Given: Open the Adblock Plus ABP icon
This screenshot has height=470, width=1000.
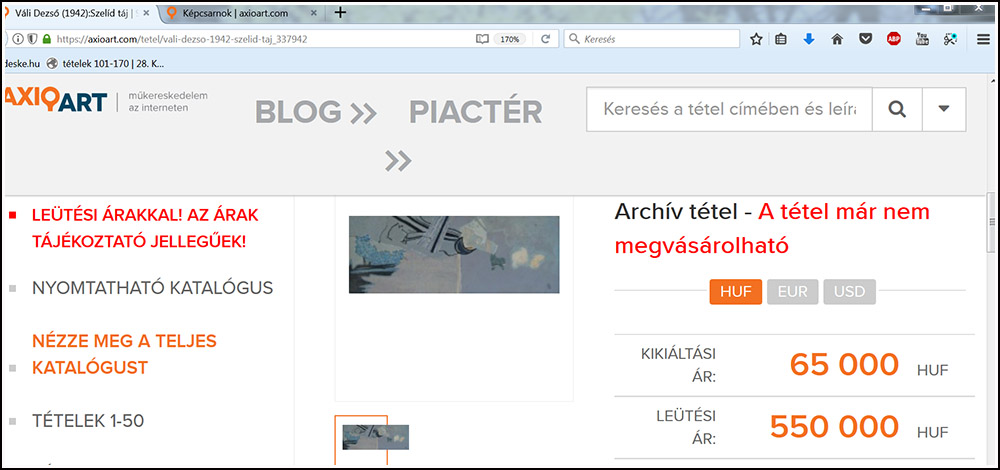Looking at the screenshot, I should coord(893,39).
